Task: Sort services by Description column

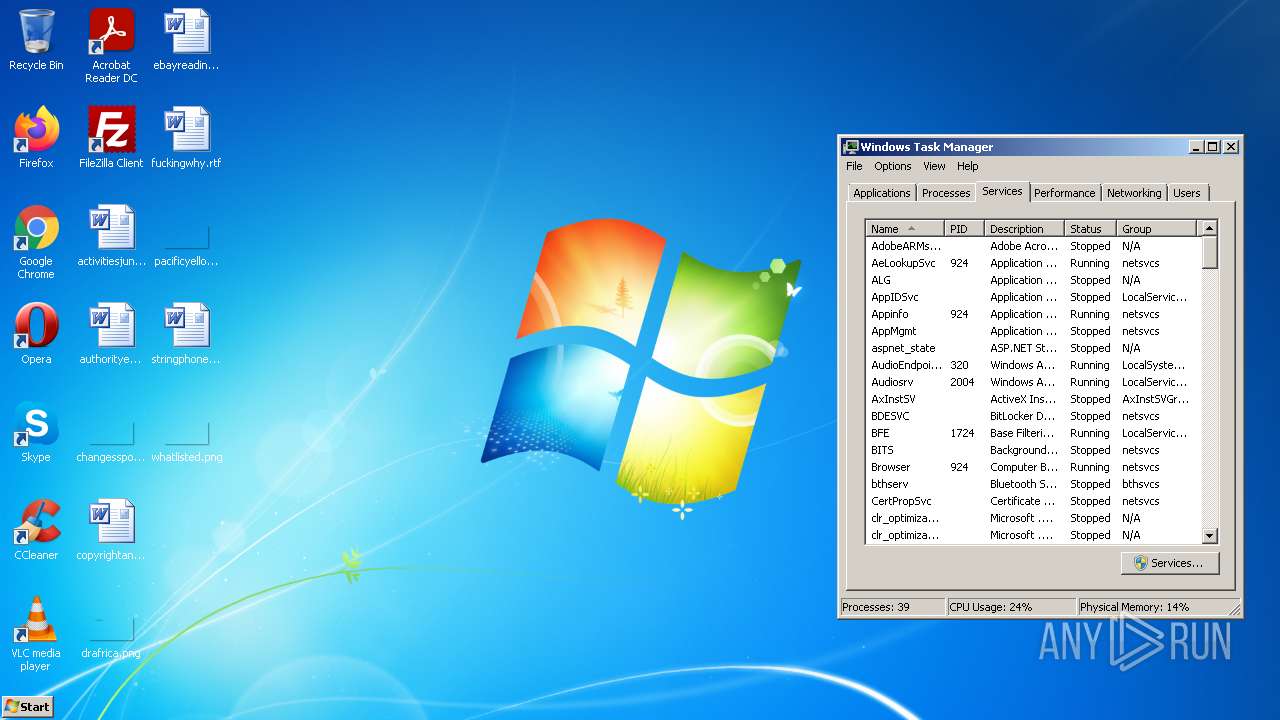Action: coord(1024,229)
